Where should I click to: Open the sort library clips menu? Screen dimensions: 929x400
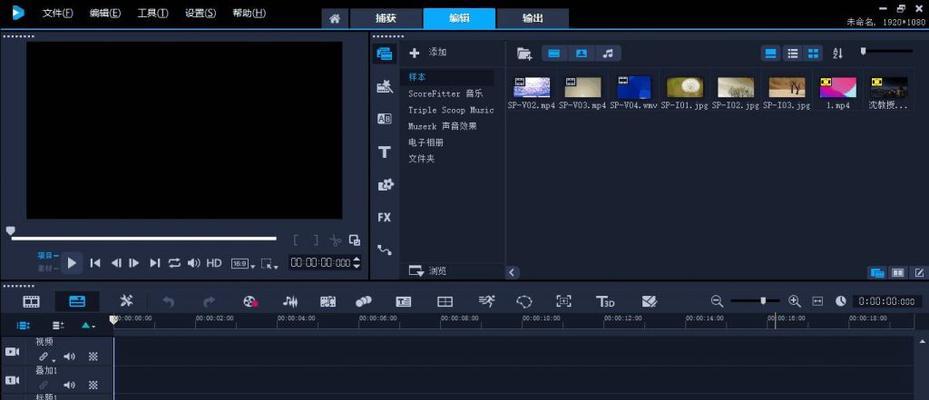pyautogui.click(x=837, y=54)
